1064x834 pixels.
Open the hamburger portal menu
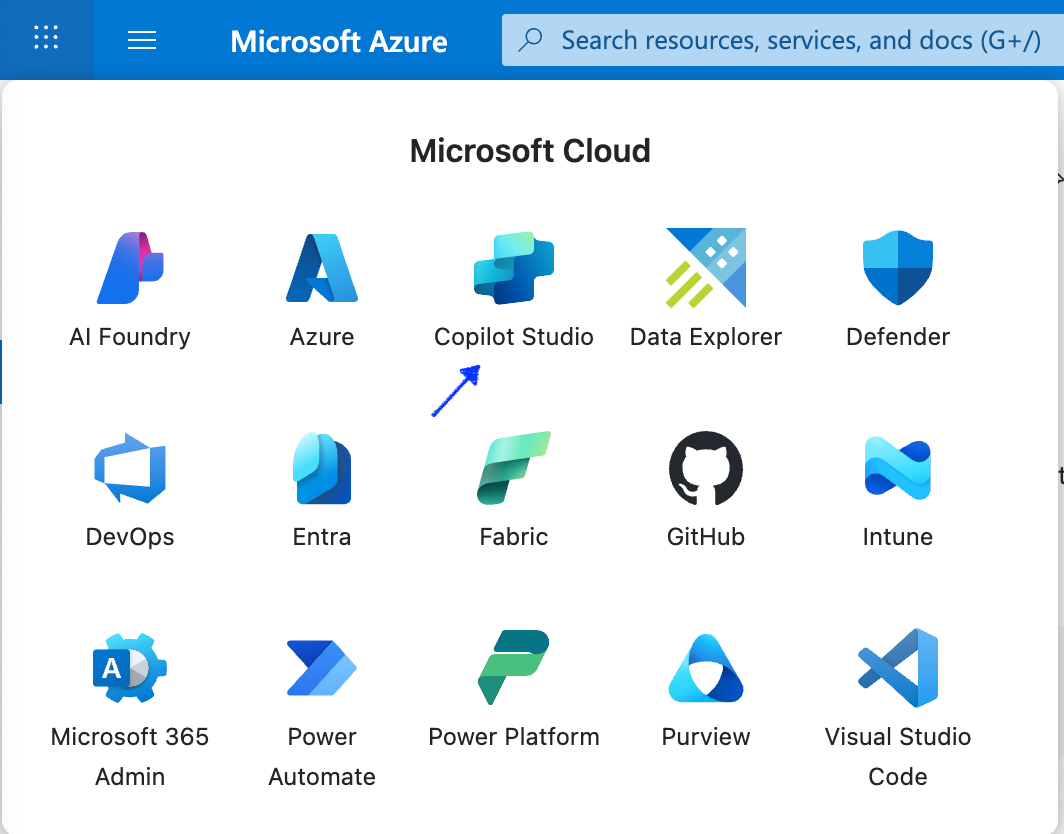click(142, 40)
